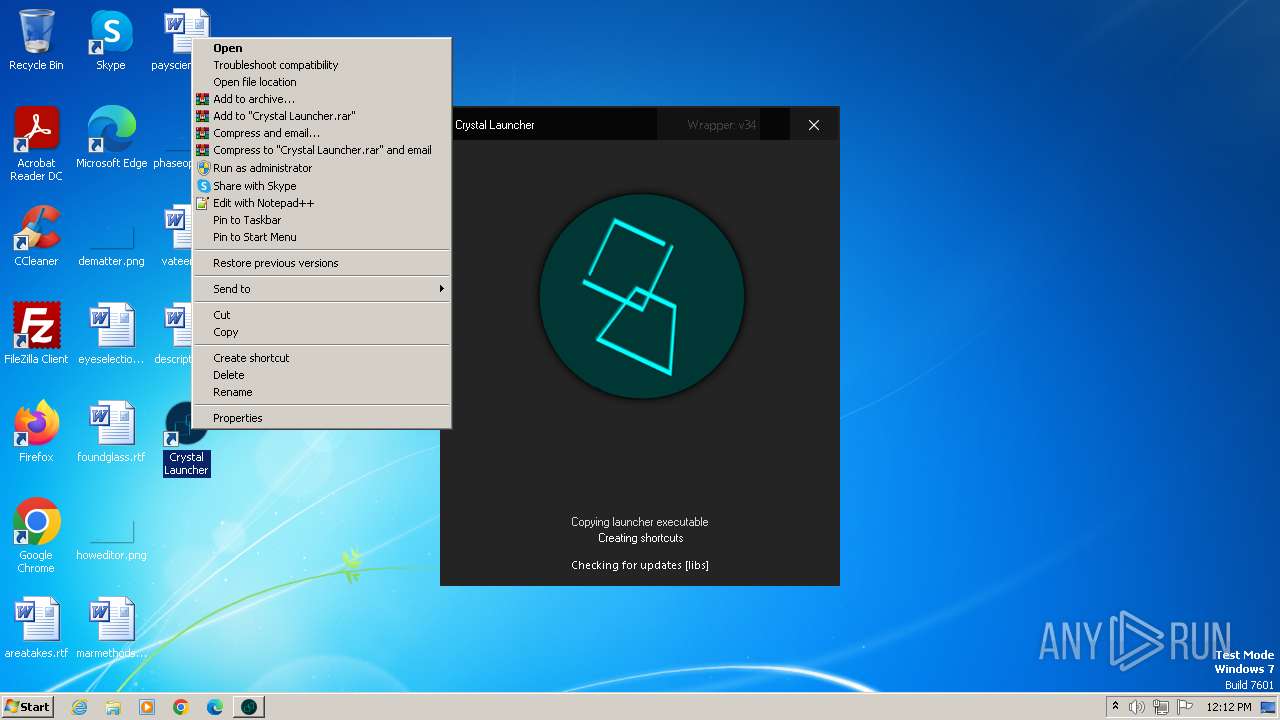This screenshot has width=1280, height=720.
Task: Select areatakes.rtf document on desktop
Action: (36, 627)
